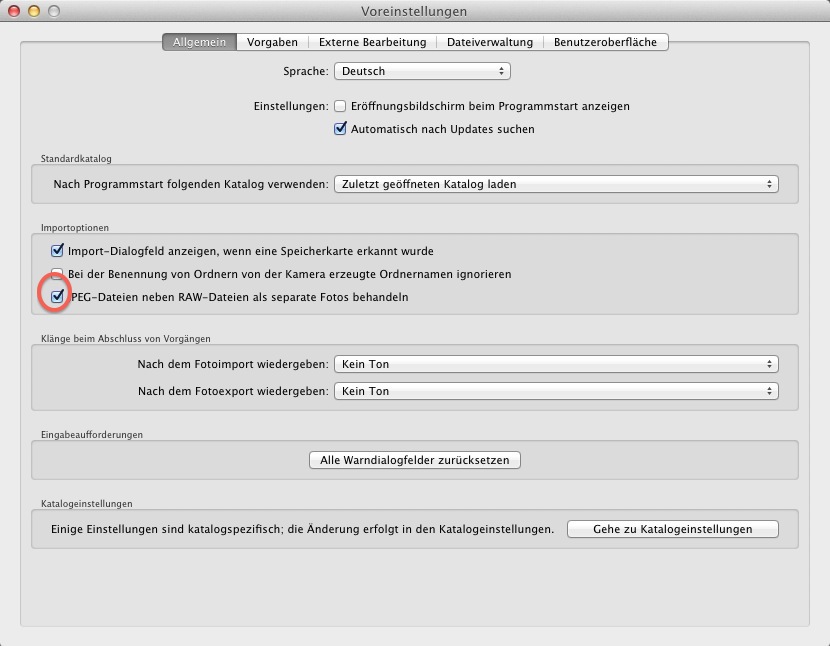
Task: Click 'Alle Warndialogfelder zurücksetzen' button
Action: pos(415,460)
